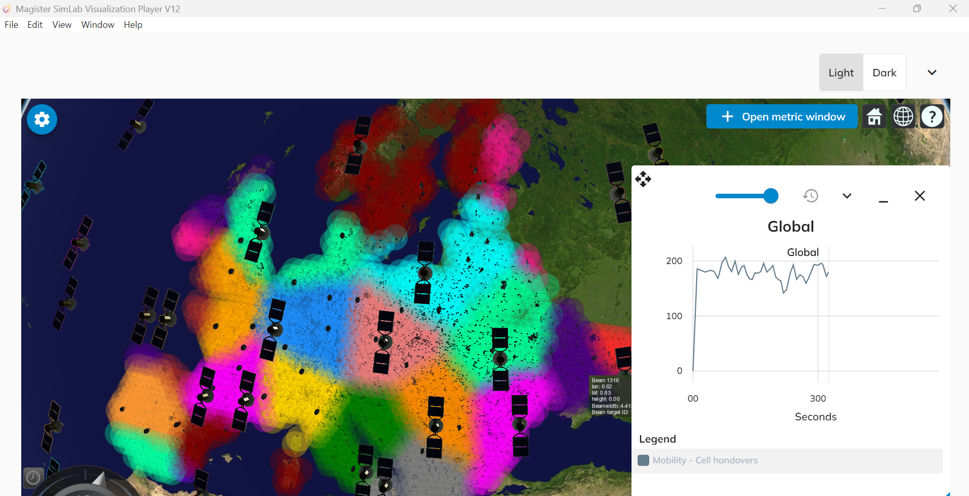This screenshot has height=496, width=969.
Task: Open the help question mark icon
Action: click(x=932, y=116)
